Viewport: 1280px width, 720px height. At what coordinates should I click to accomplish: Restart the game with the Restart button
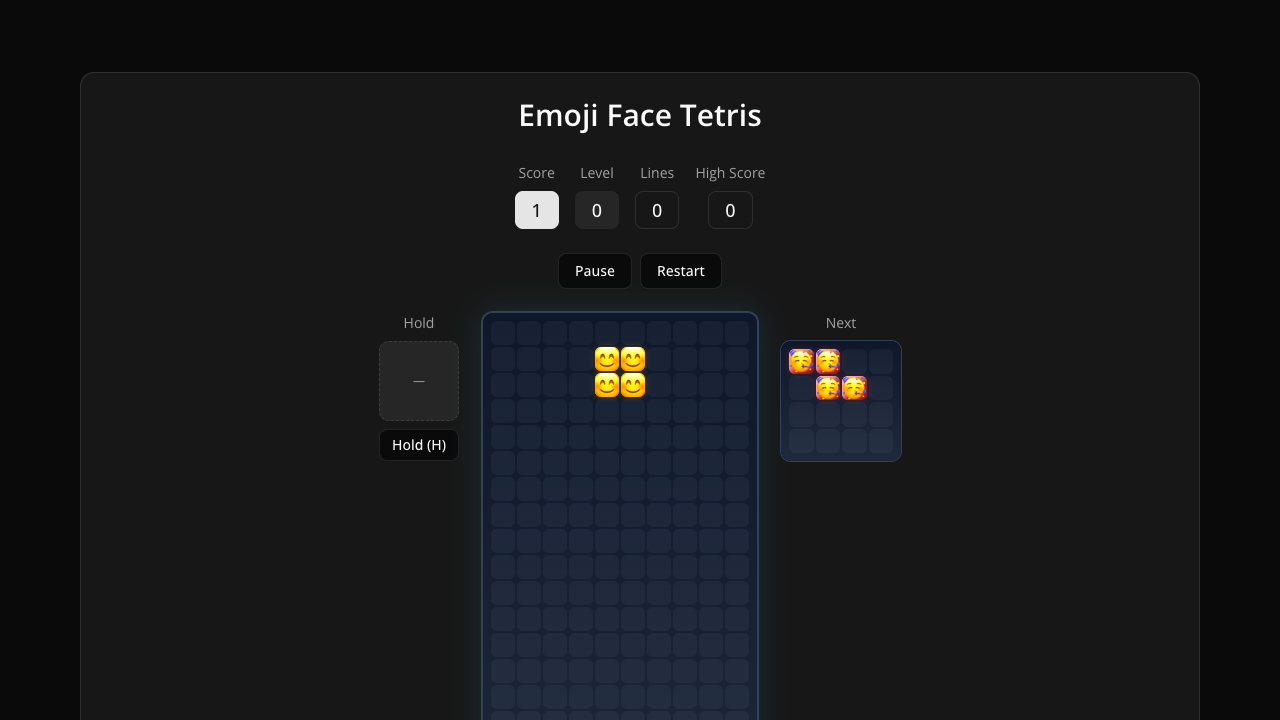tap(681, 271)
